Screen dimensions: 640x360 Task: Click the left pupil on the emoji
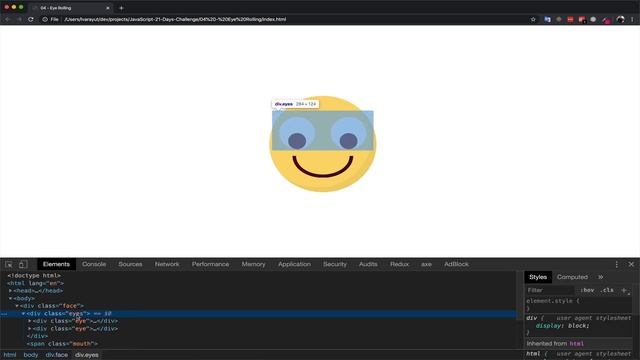click(x=297, y=141)
